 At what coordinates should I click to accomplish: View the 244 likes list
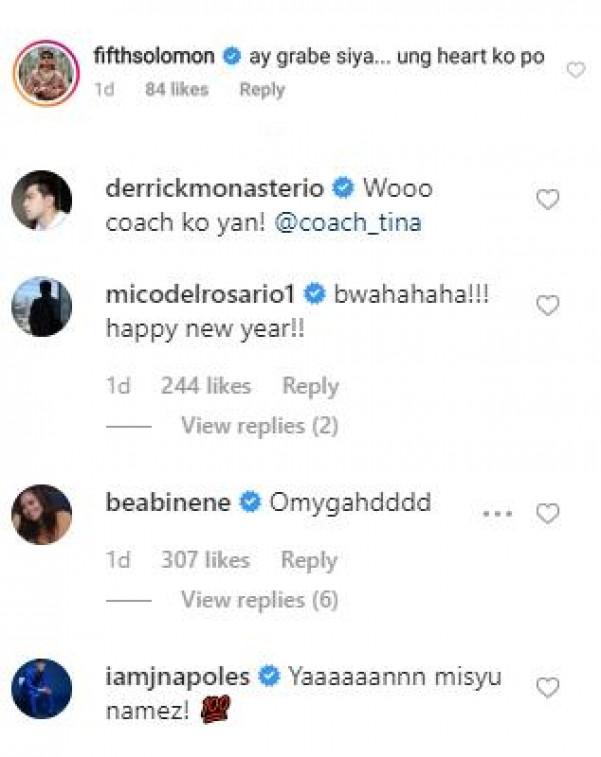coord(206,386)
